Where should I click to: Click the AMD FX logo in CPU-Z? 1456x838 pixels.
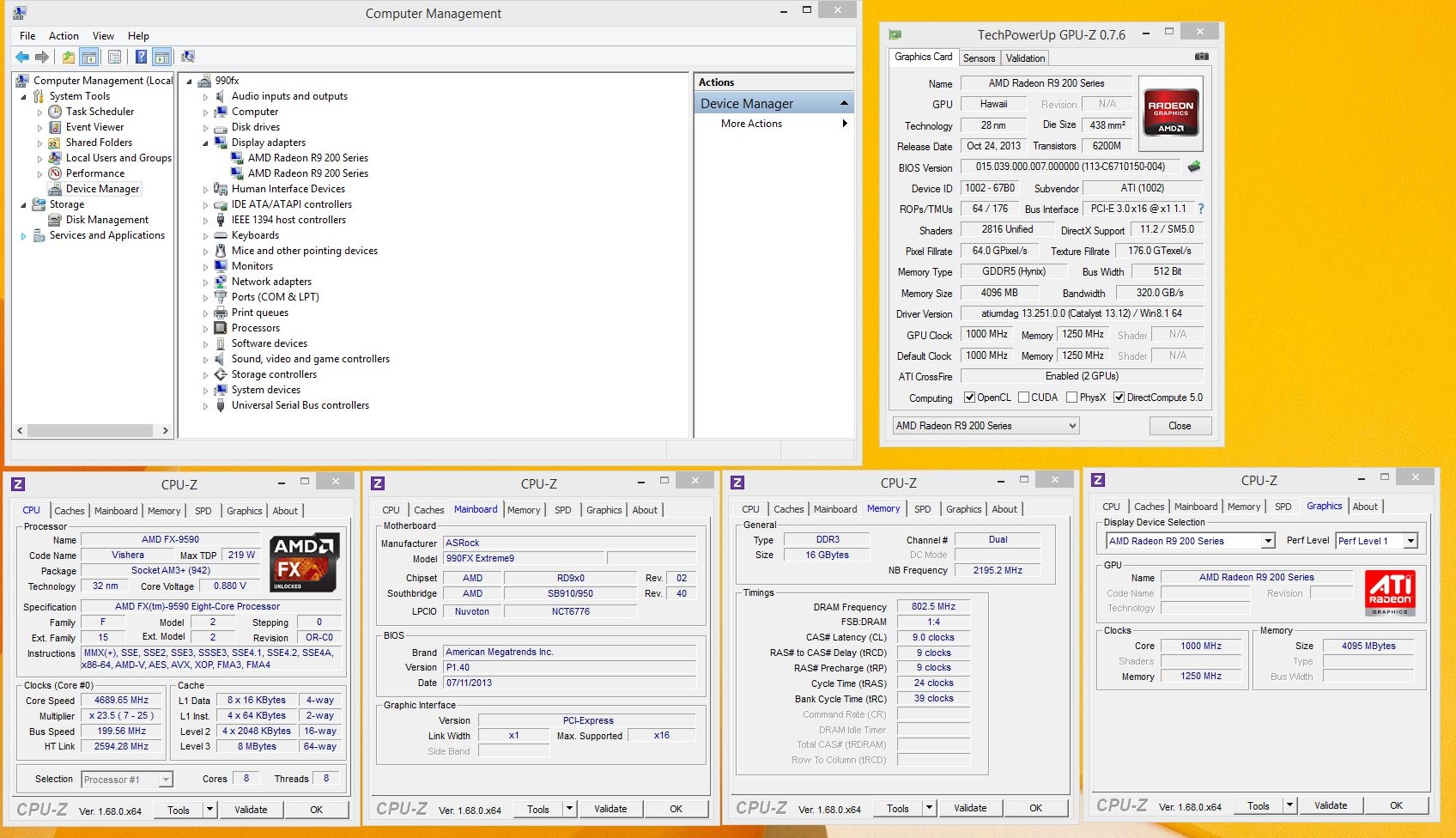[306, 562]
